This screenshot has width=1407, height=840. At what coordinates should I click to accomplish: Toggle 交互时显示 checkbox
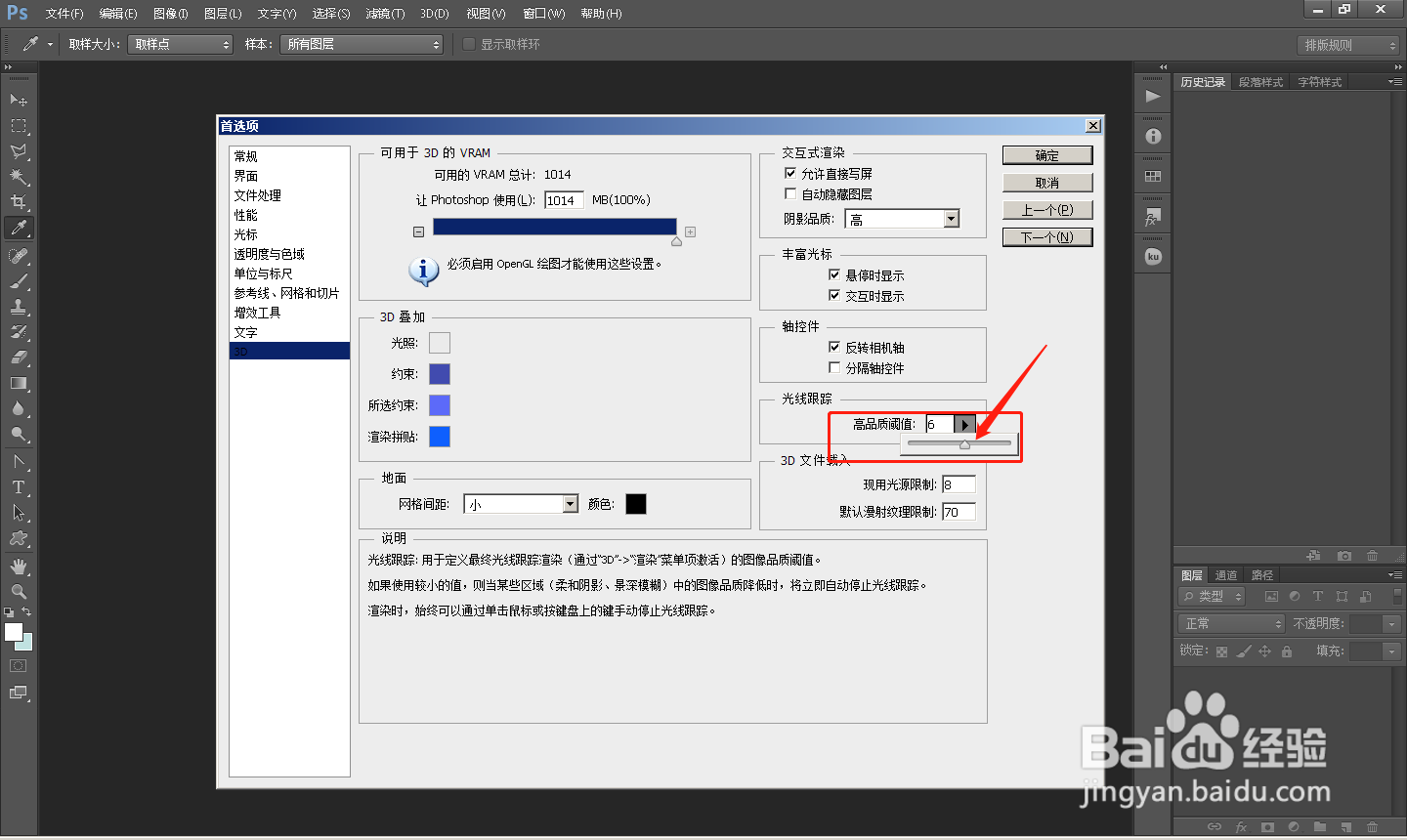coord(834,295)
